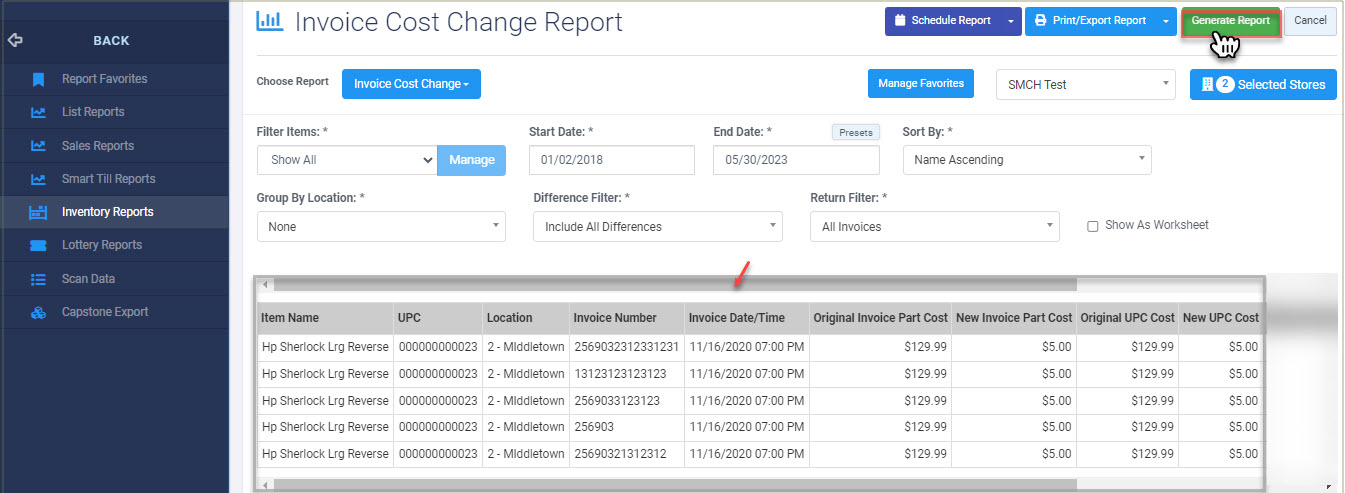Click the top scrollbar's left arrow
This screenshot has width=1345, height=493.
[x=265, y=285]
